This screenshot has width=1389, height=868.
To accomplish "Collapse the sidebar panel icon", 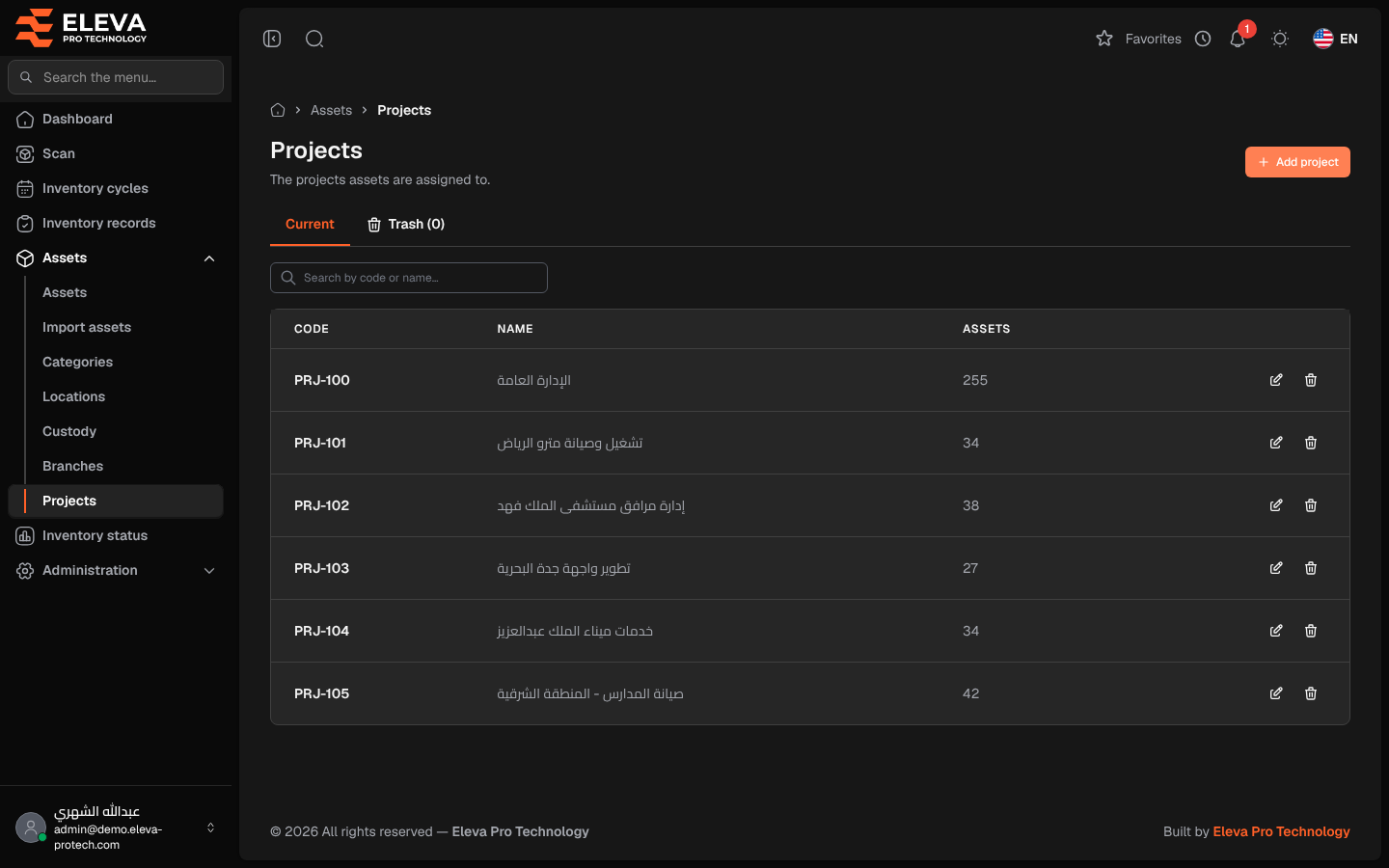I will pyautogui.click(x=272, y=39).
